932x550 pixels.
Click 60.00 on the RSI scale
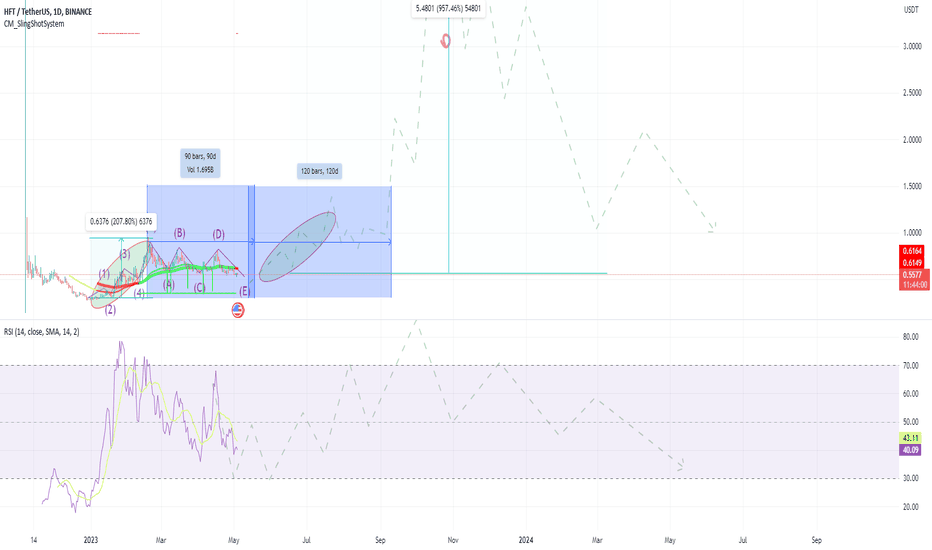coord(911,394)
